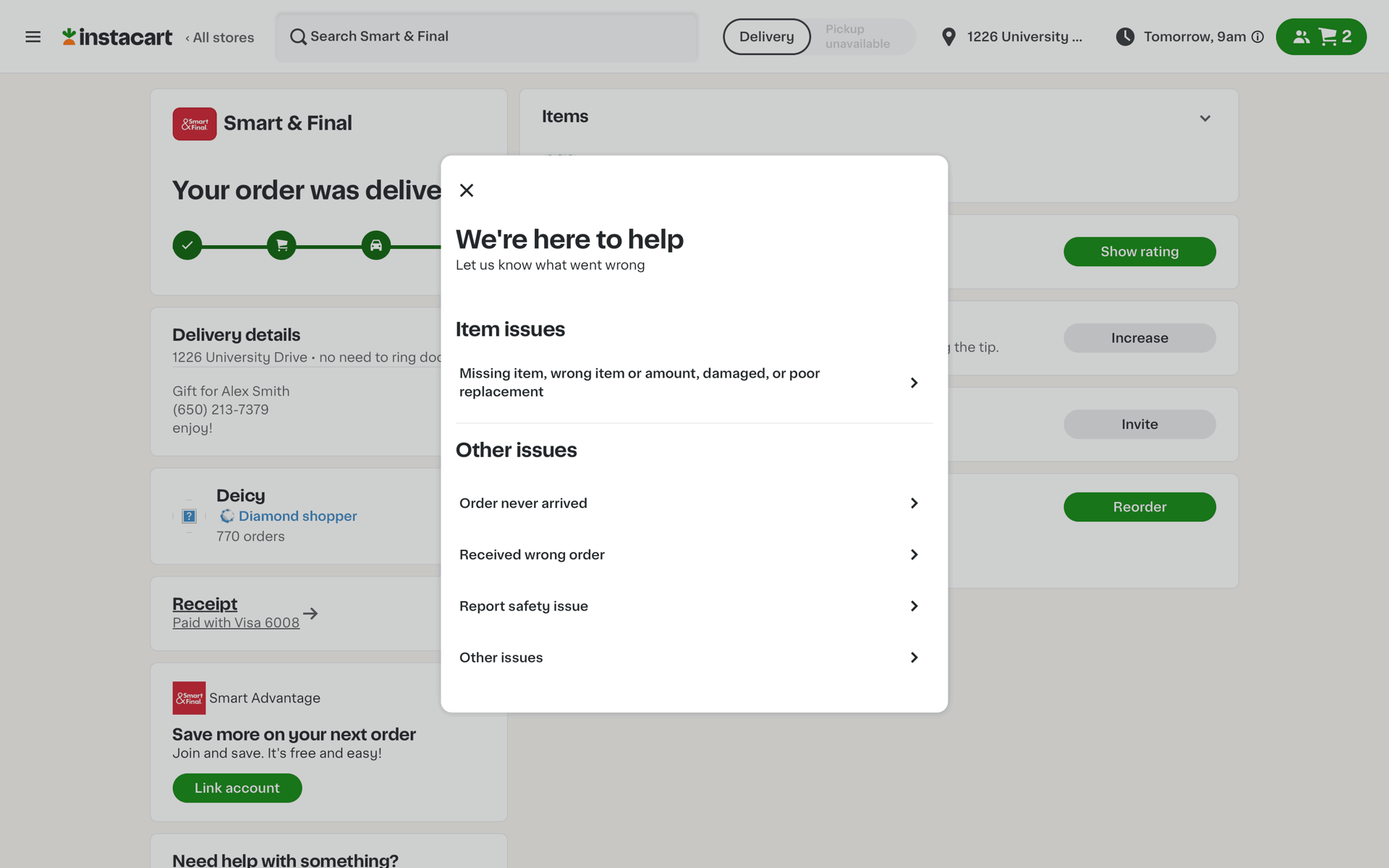Click the 'Need help with something?' heading
Viewport: 1389px width, 868px height.
click(285, 859)
